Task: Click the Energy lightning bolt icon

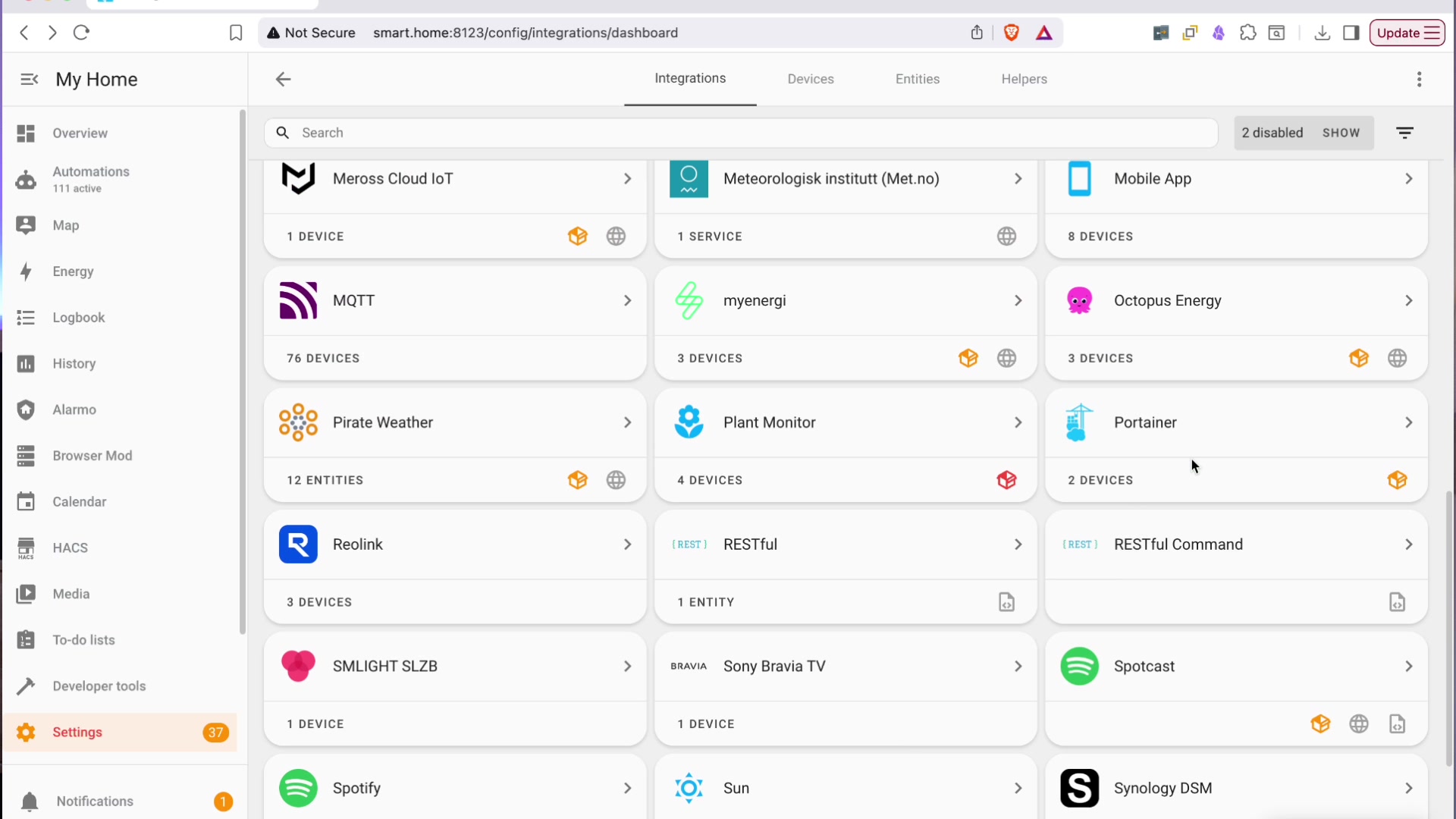Action: pyautogui.click(x=26, y=271)
